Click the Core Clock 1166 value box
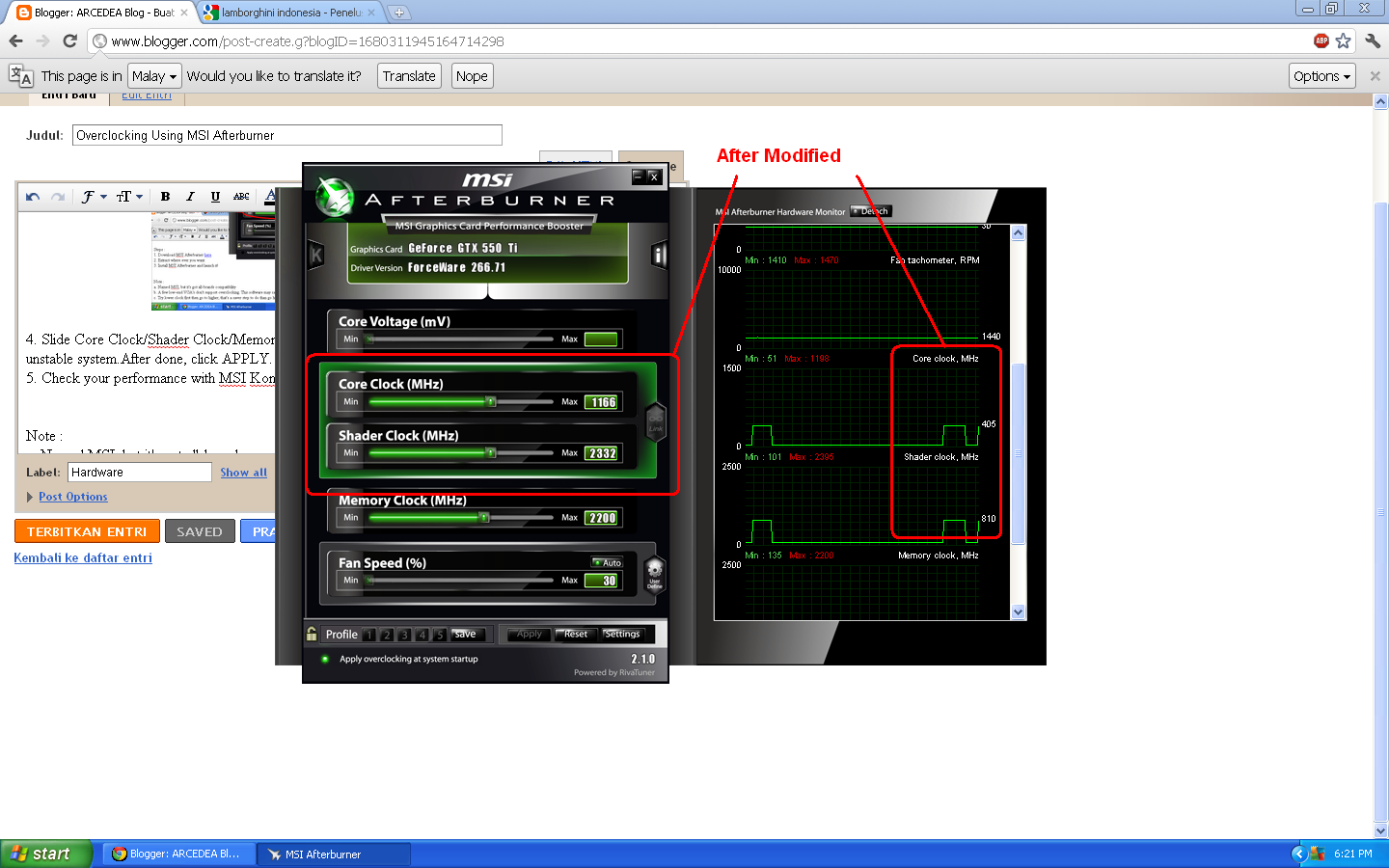This screenshot has width=1389, height=868. [x=603, y=402]
